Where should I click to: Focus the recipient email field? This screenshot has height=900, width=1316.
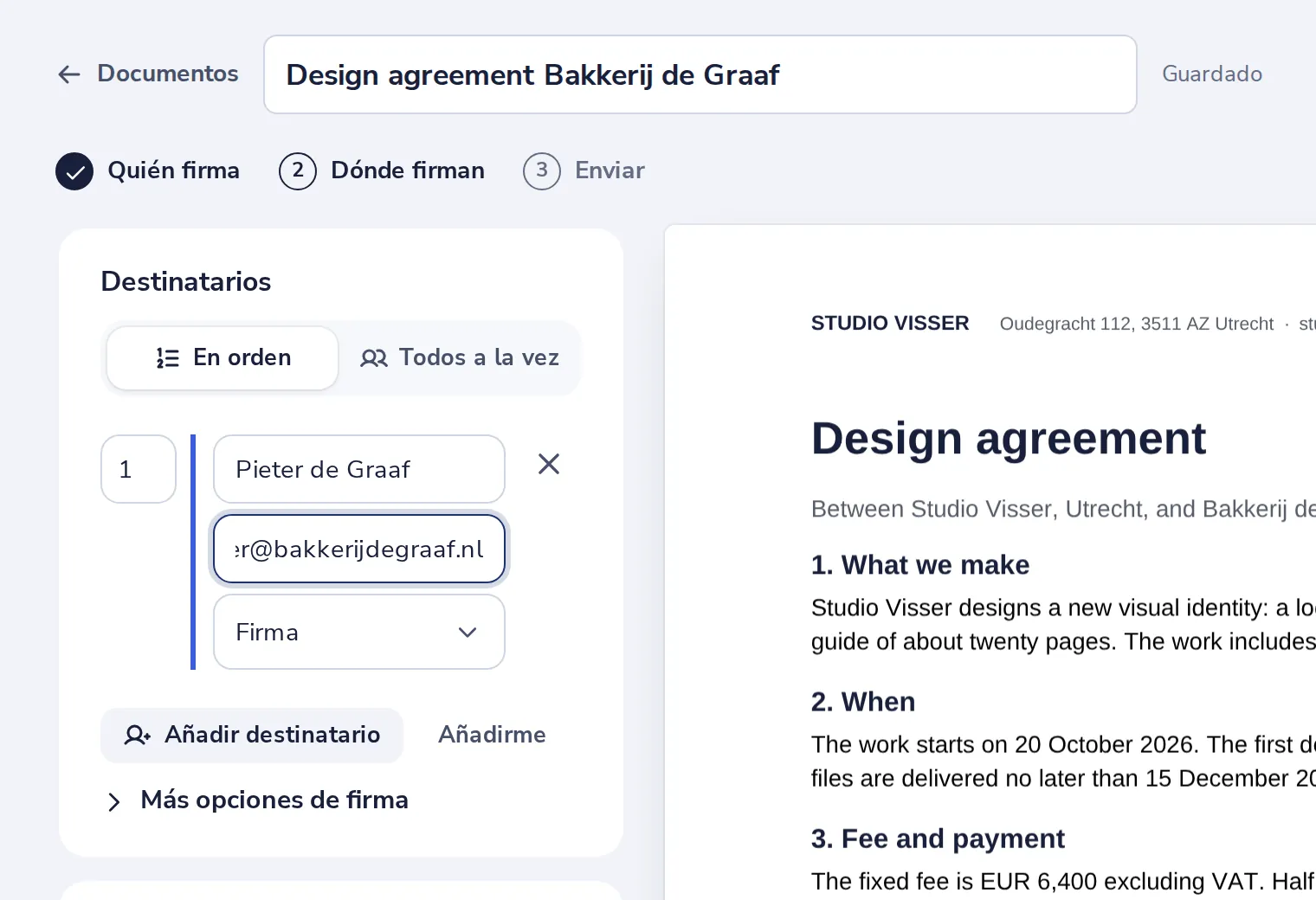359,549
